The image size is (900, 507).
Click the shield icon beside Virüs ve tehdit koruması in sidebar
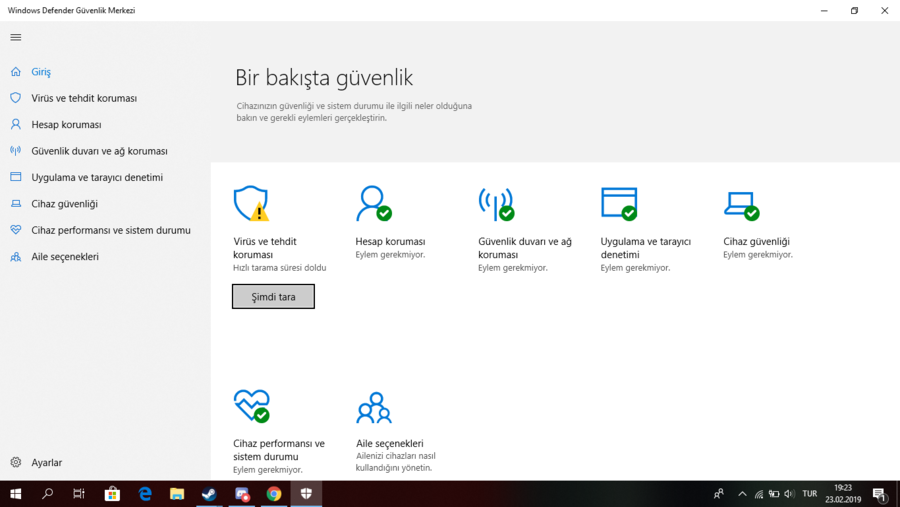15,98
